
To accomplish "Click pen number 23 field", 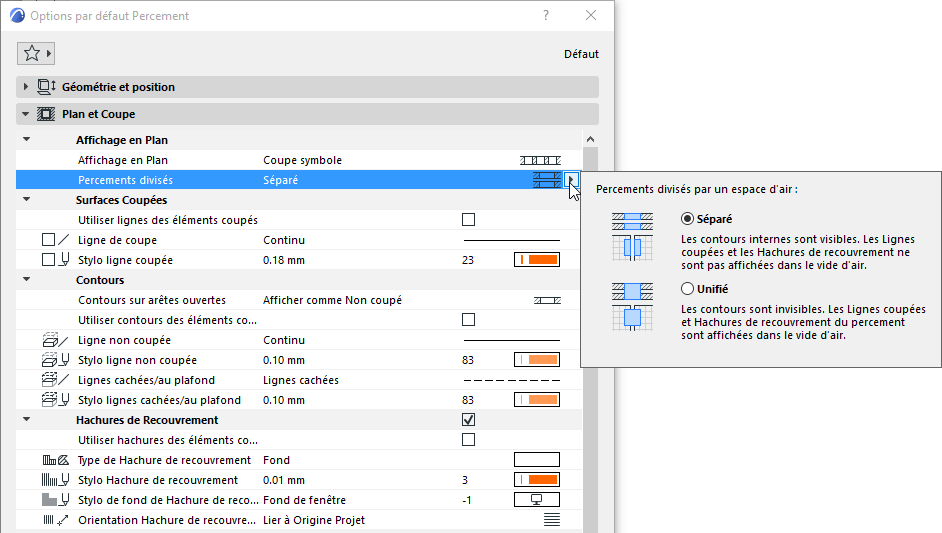I will tap(468, 260).
